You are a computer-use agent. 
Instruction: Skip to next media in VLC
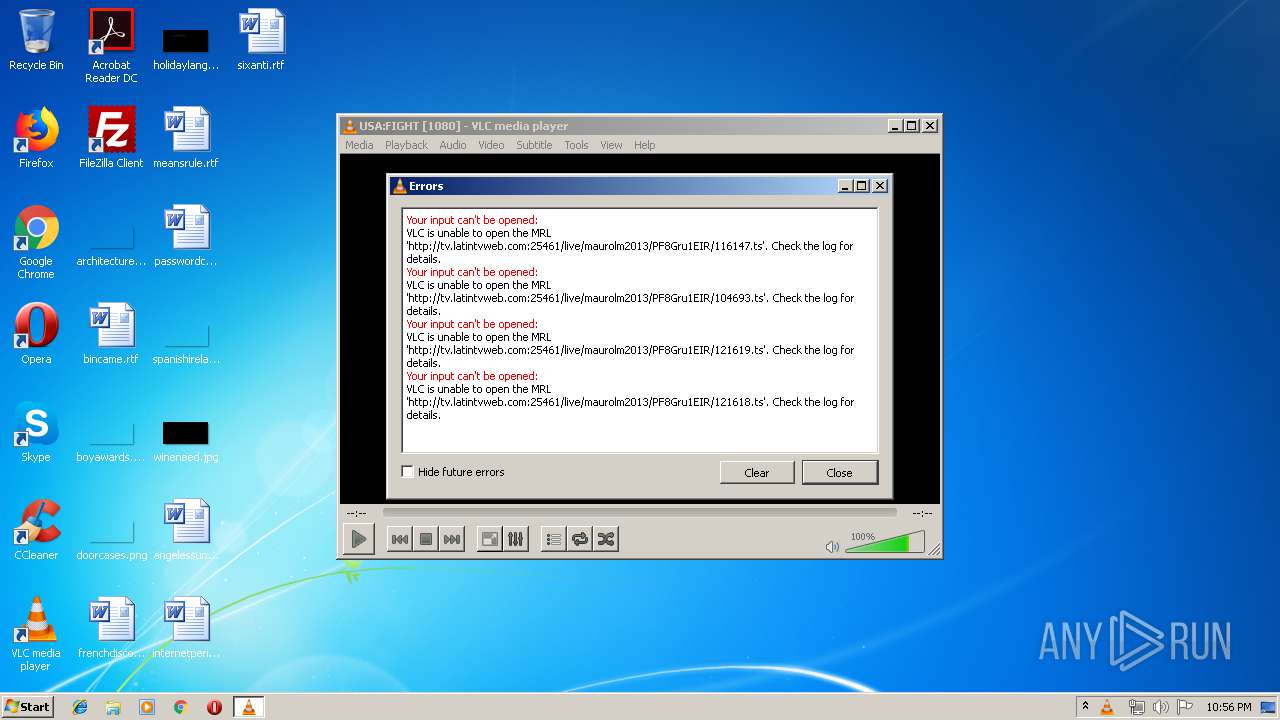[x=452, y=539]
